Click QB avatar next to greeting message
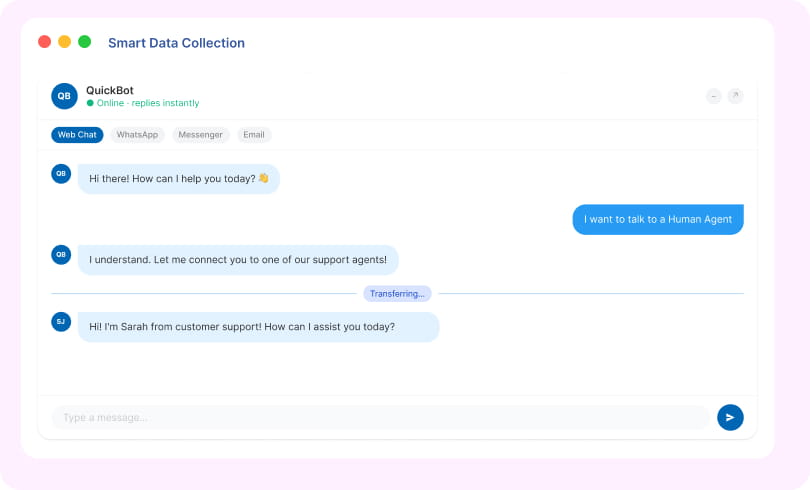Viewport: 810px width, 490px height. 61,173
